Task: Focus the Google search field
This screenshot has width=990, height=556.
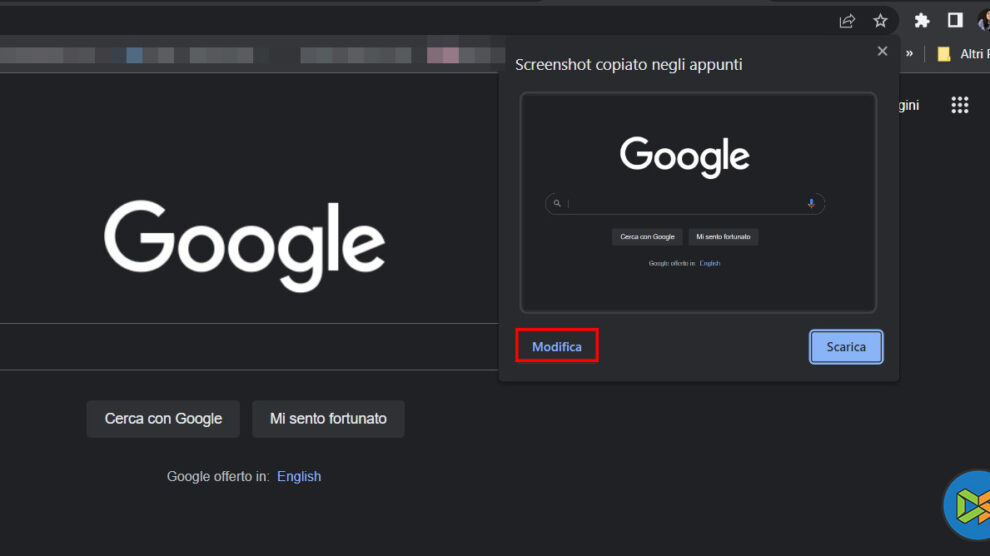Action: 249,346
